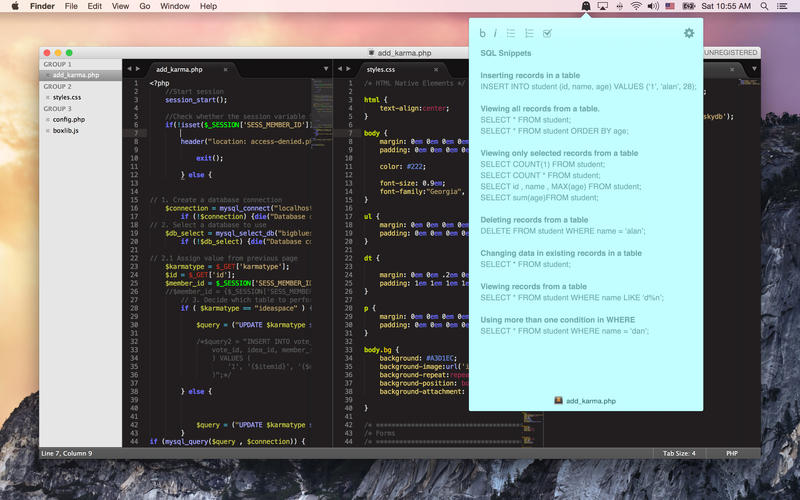Viewport: 800px width, 500px height.
Task: Open the Wi-Fi status menu
Action: 636,6
